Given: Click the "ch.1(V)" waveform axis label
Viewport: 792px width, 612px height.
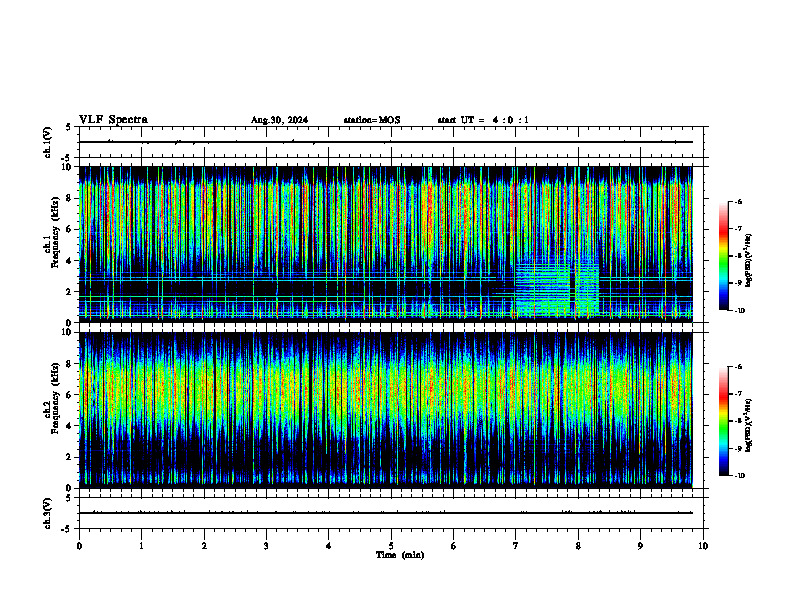Looking at the screenshot, I should point(47,142).
